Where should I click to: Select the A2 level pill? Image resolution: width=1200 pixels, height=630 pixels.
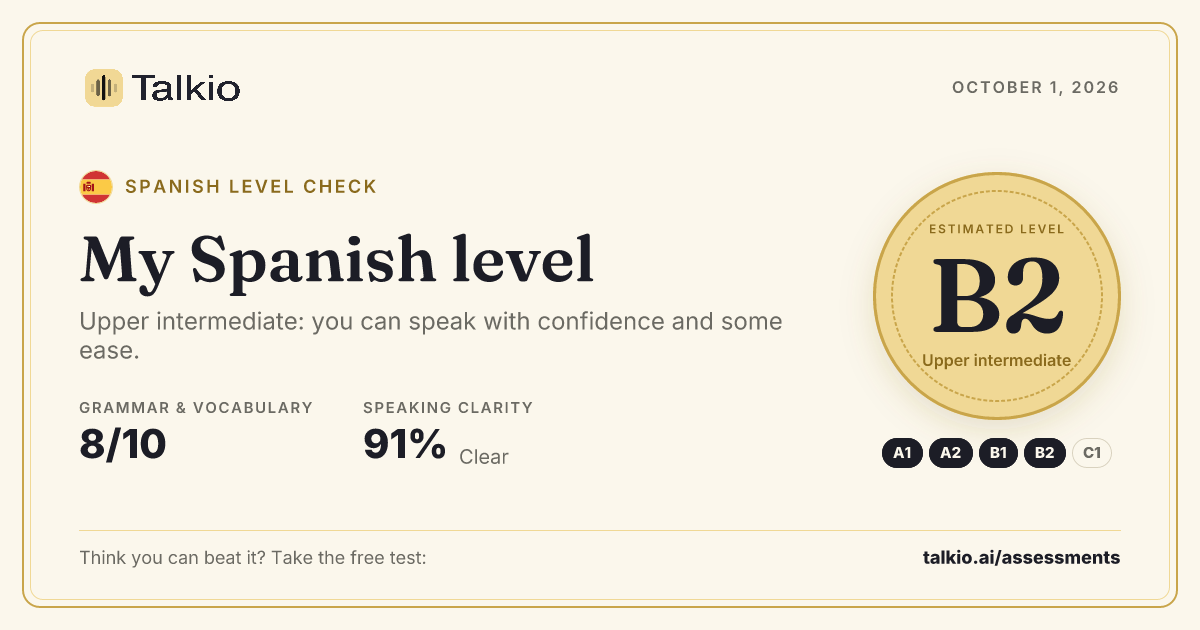click(950, 453)
